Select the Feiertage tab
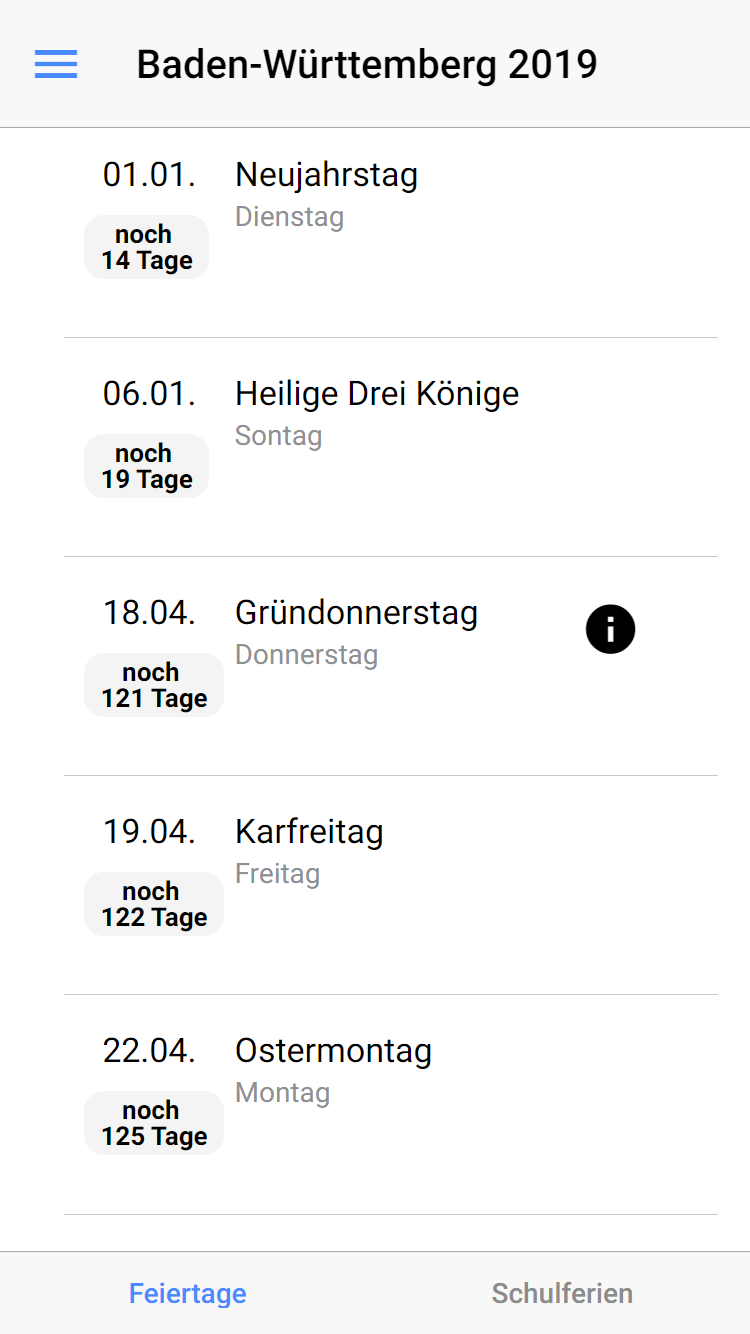 pos(188,1293)
